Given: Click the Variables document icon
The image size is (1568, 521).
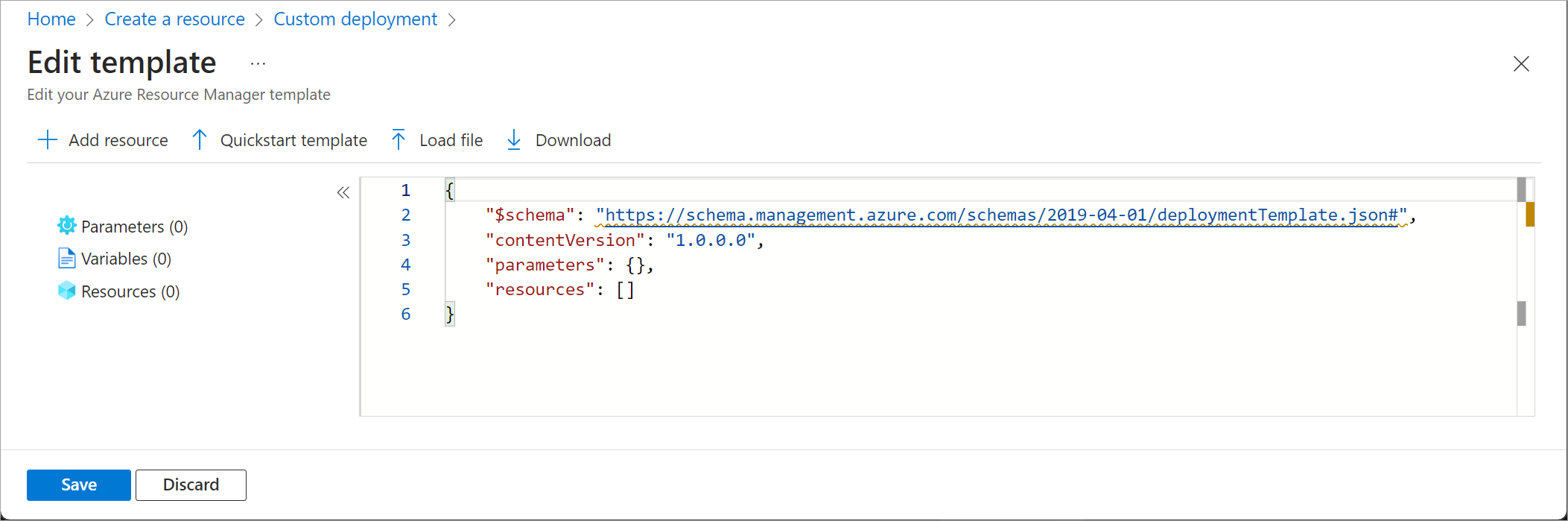Looking at the screenshot, I should (x=67, y=259).
